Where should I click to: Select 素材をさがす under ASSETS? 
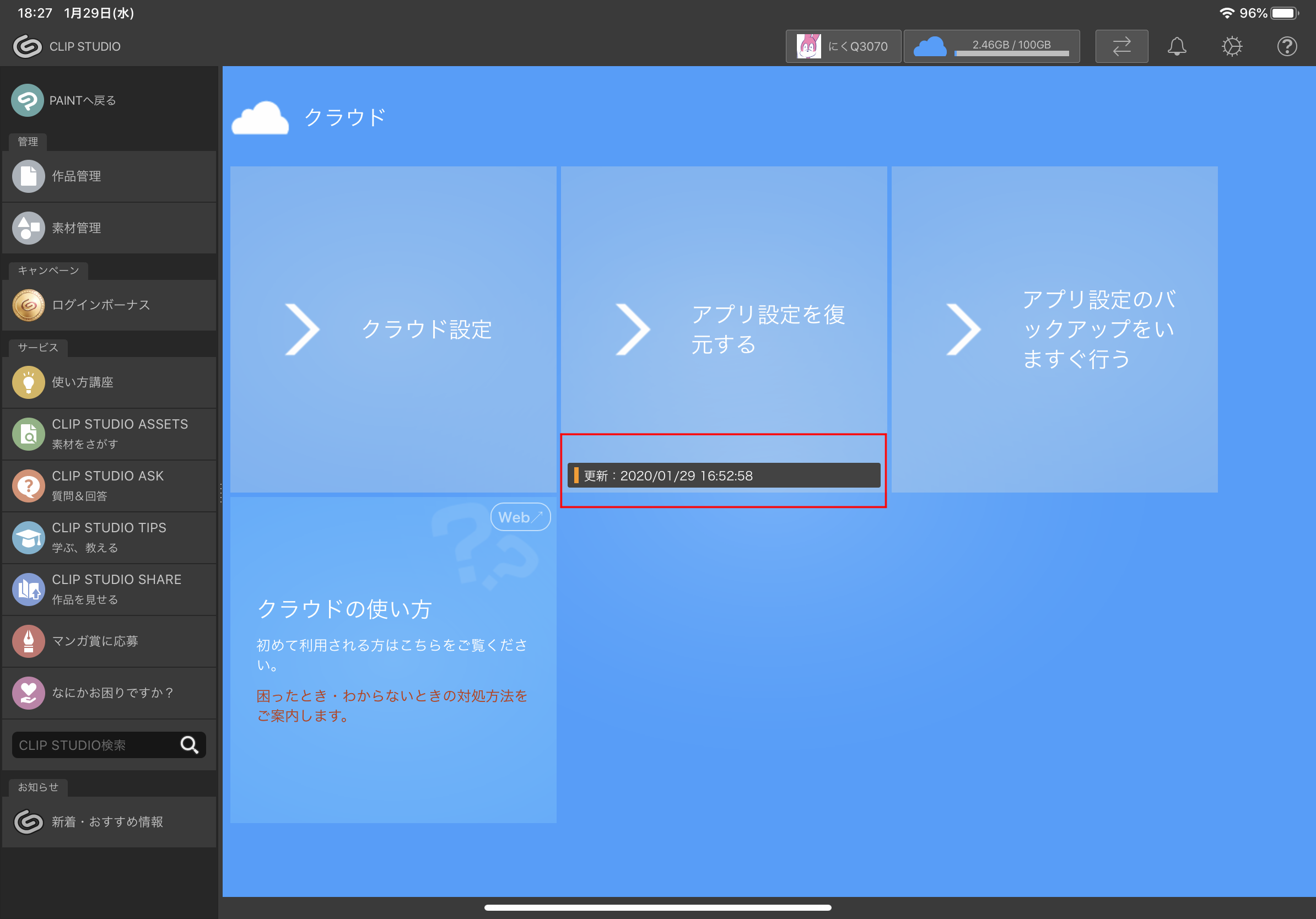pos(85,444)
